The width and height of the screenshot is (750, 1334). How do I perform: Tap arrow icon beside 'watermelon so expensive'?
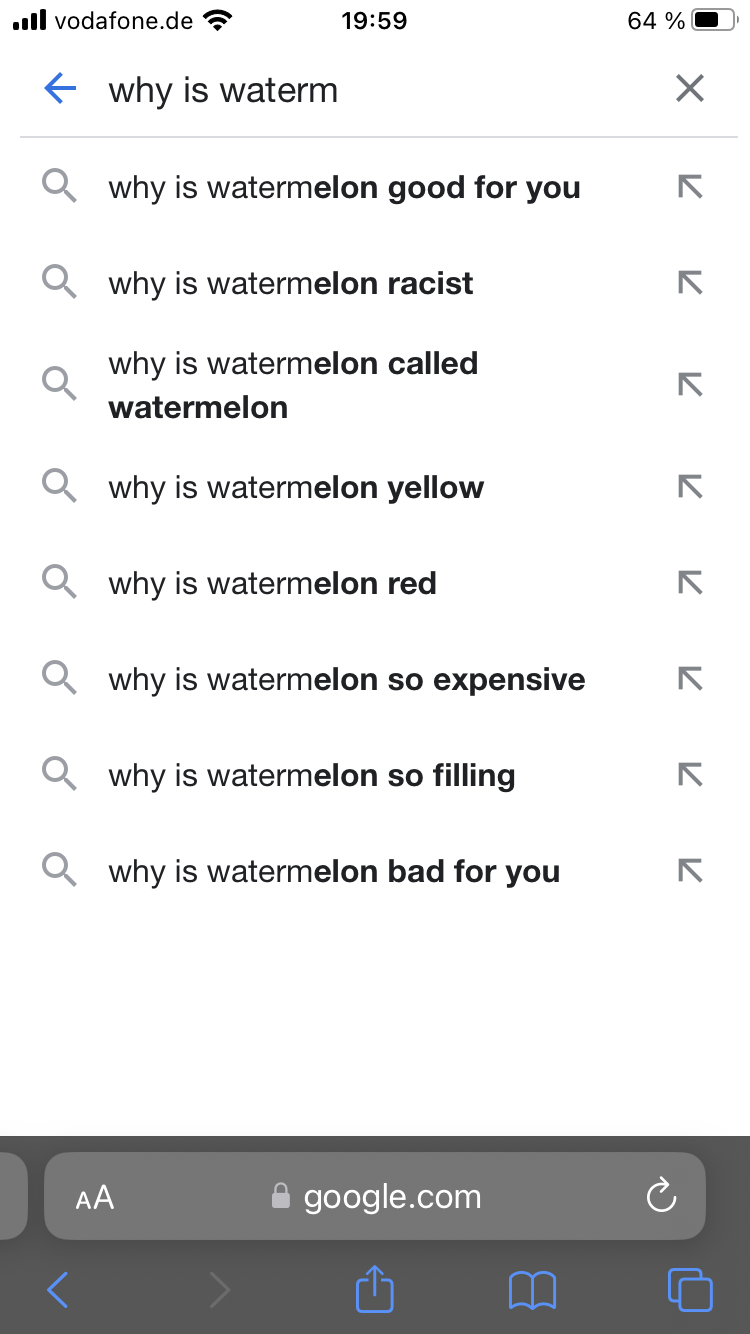tap(690, 679)
